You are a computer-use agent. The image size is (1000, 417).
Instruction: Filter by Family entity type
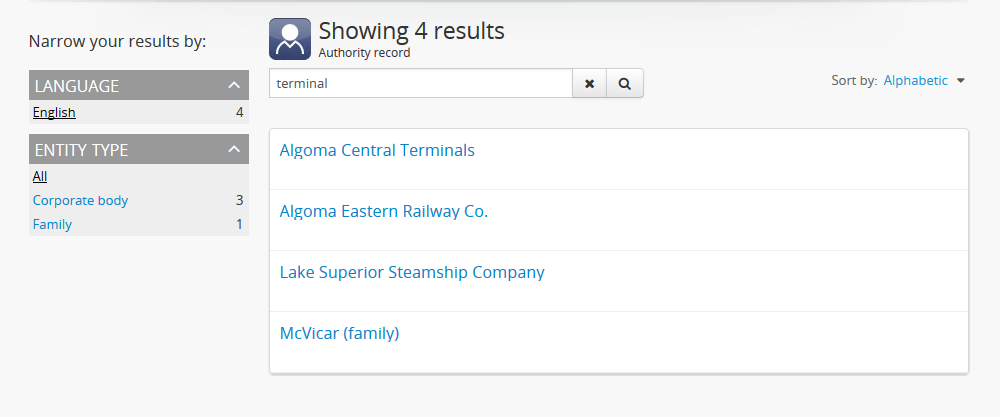(52, 225)
